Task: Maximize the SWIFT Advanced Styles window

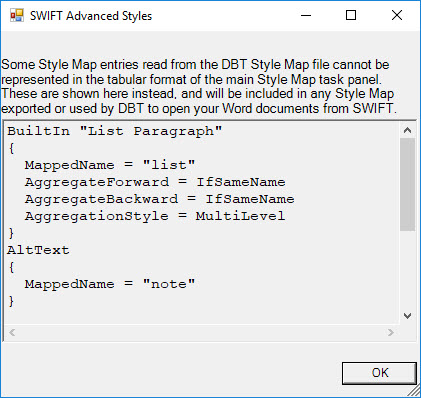Action: (x=351, y=15)
